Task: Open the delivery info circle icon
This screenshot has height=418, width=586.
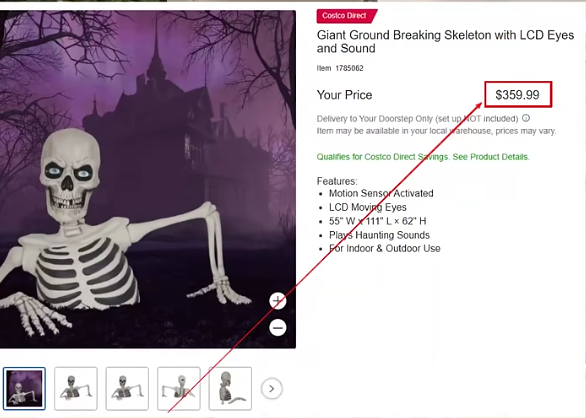Action: click(526, 118)
